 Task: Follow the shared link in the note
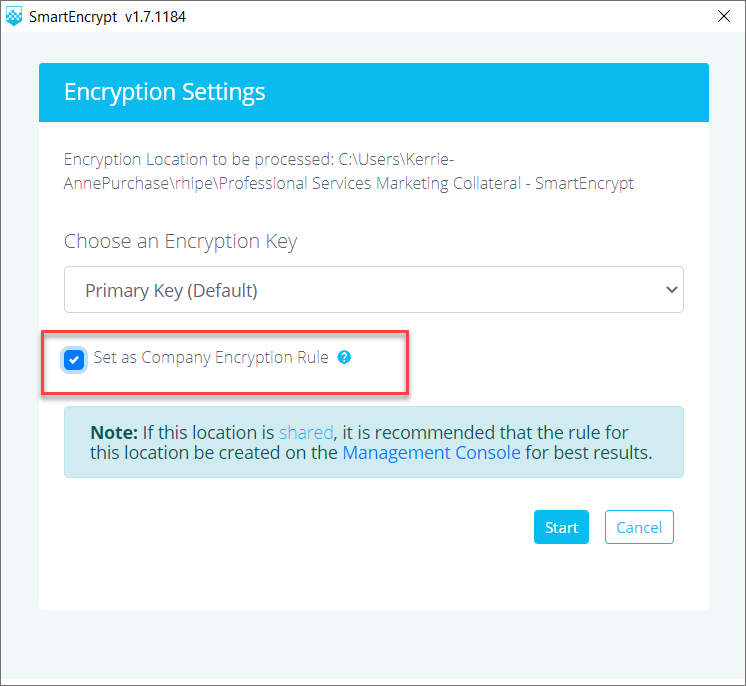click(306, 432)
